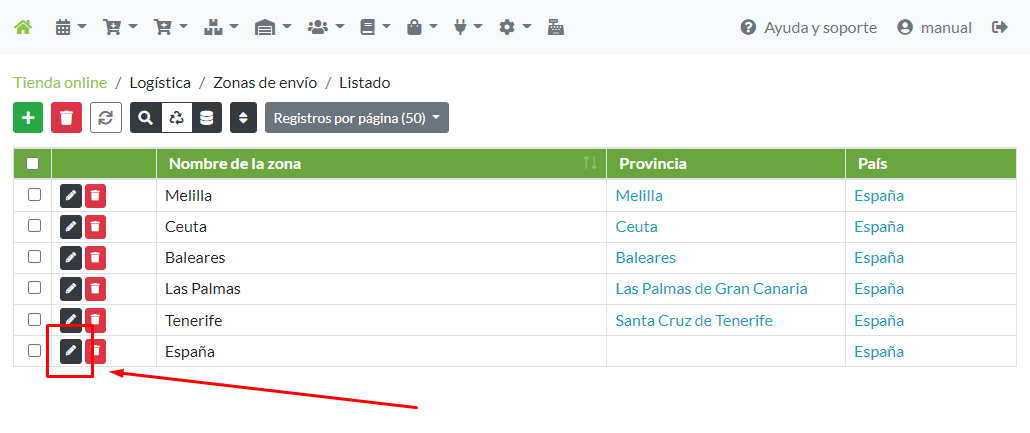Edit the Melilla zone with pencil icon
Viewport: 1030px width, 433px height.
71,196
